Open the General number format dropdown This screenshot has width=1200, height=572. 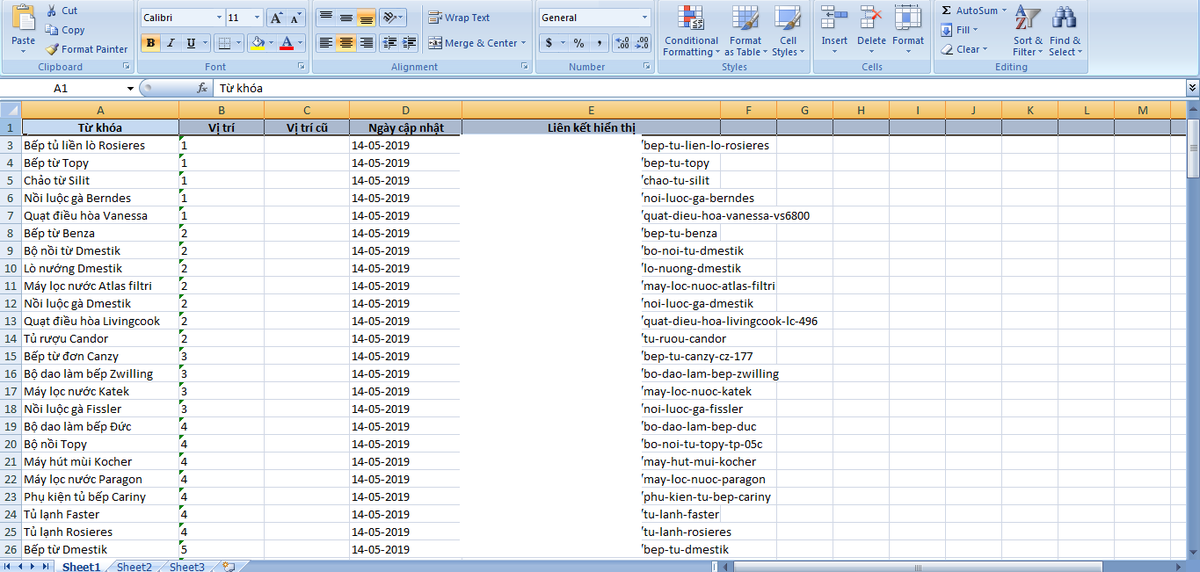click(644, 18)
